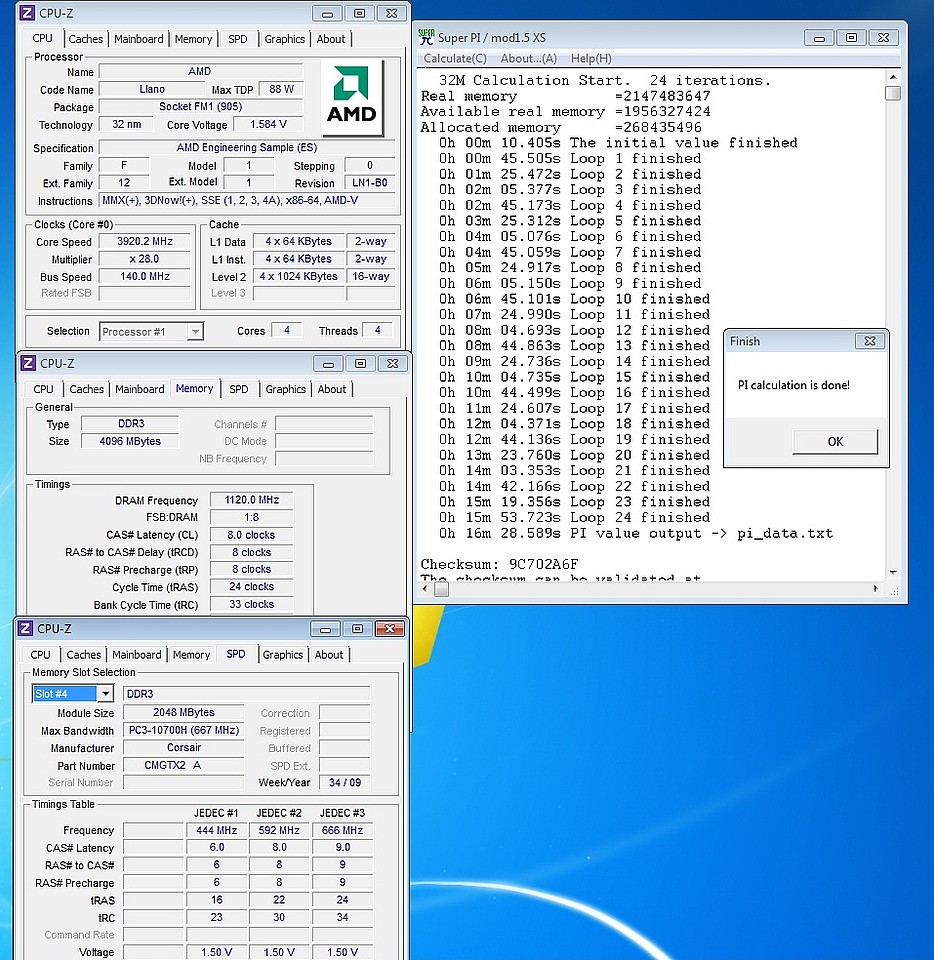Click the Core Speed value "3920.2 MHz"

coord(145,242)
